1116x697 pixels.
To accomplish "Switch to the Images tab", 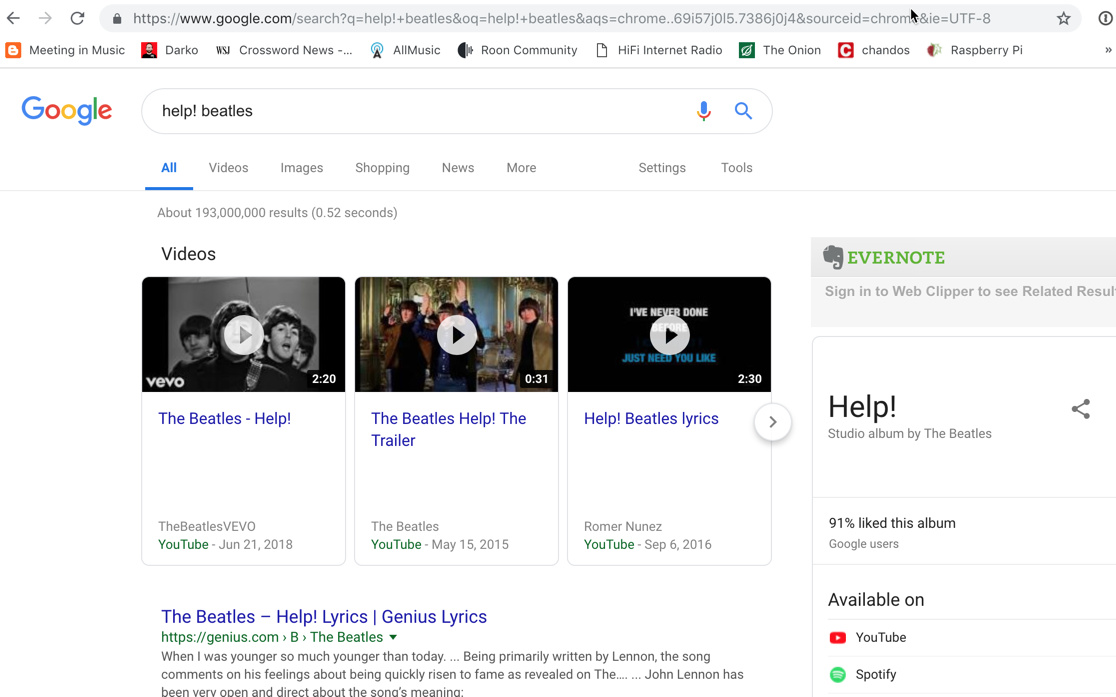I will click(301, 168).
